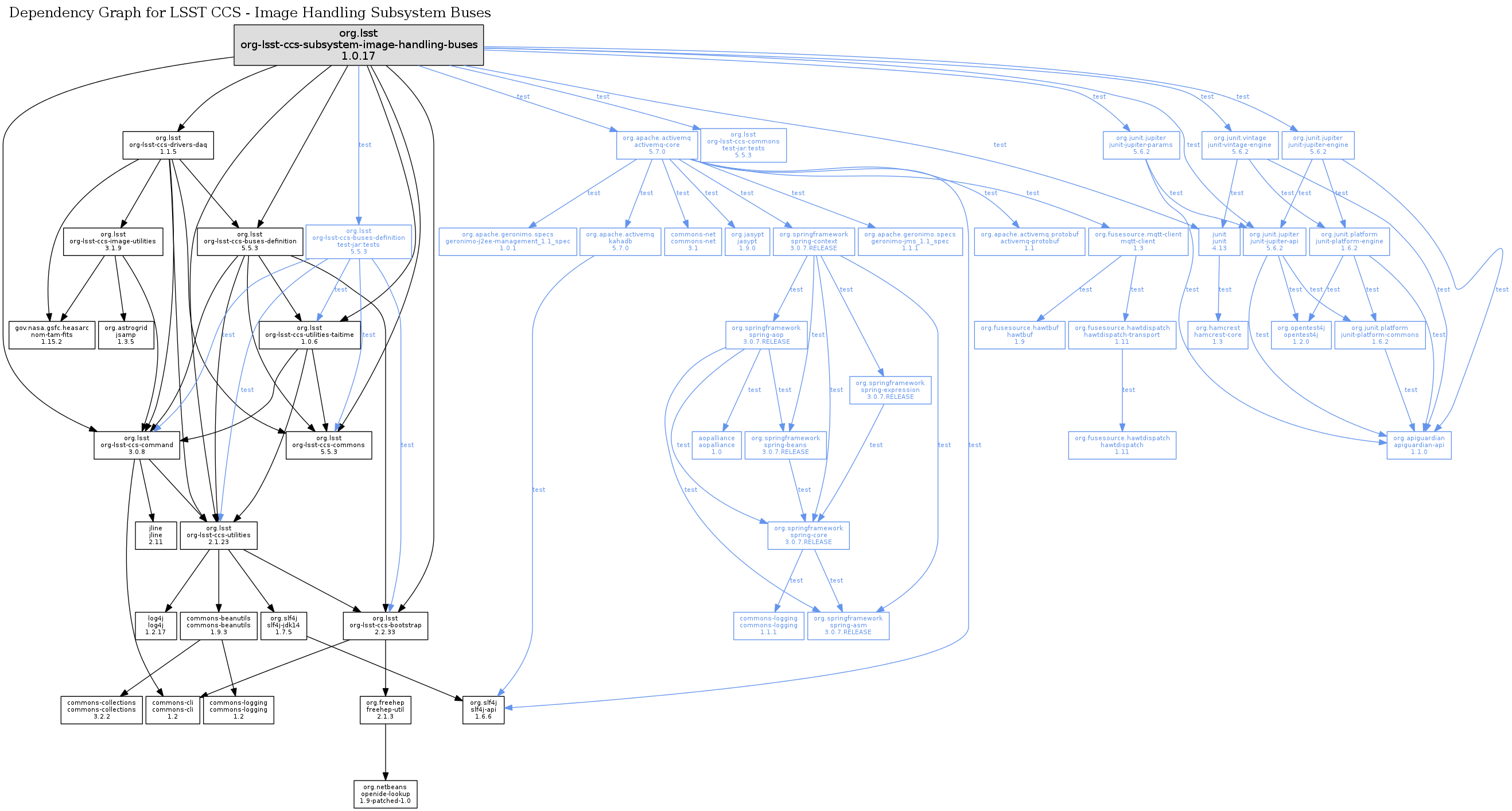This screenshot has height=811, width=1512.
Task: Select the blue org-lsst-ccs-buses-definition test-jar node
Action: click(358, 242)
